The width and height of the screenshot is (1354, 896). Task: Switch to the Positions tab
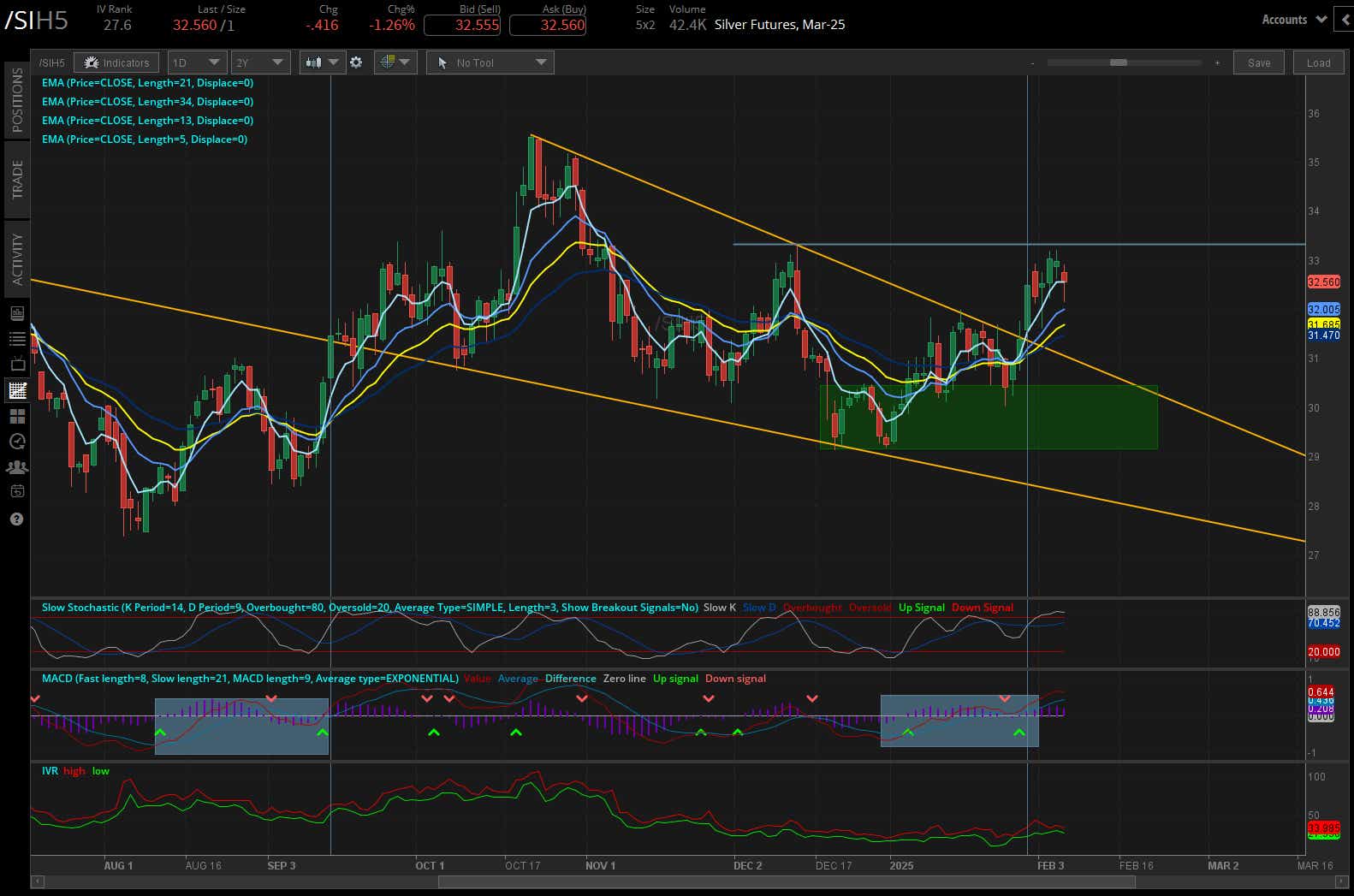coord(16,99)
